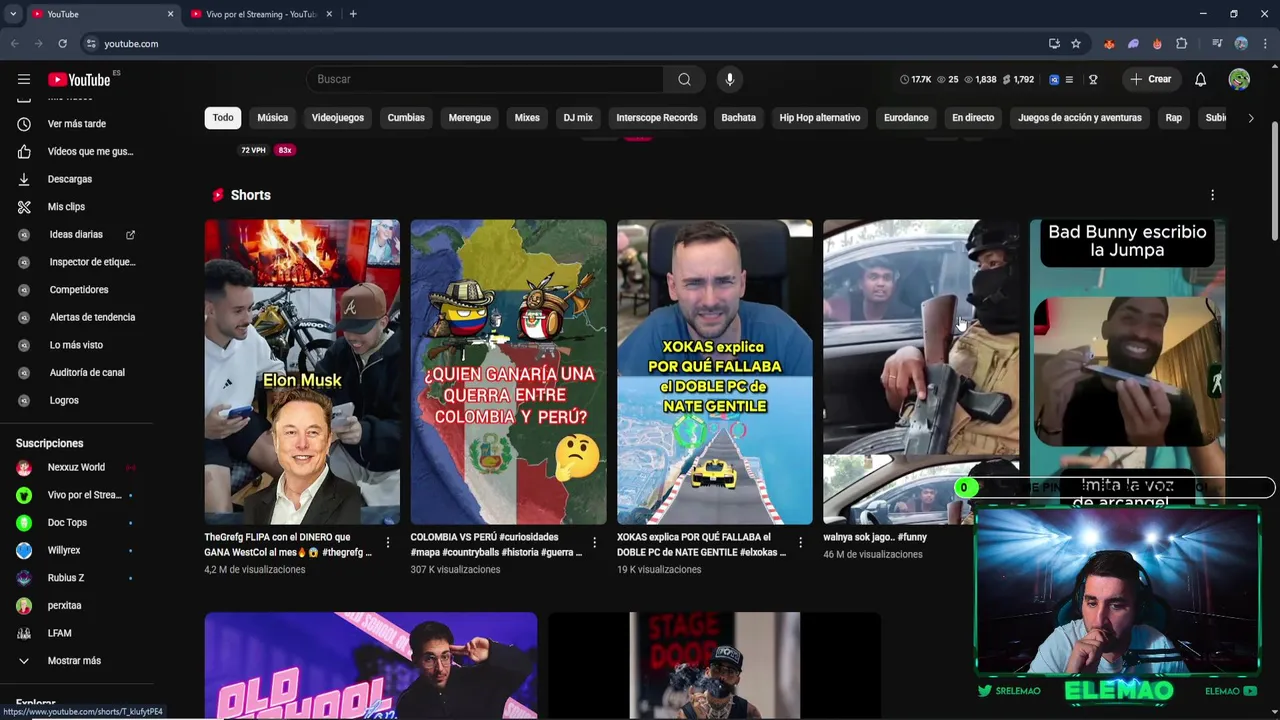Viewport: 1280px width, 720px height.
Task: Filter by Interscope Records chip
Action: (657, 118)
